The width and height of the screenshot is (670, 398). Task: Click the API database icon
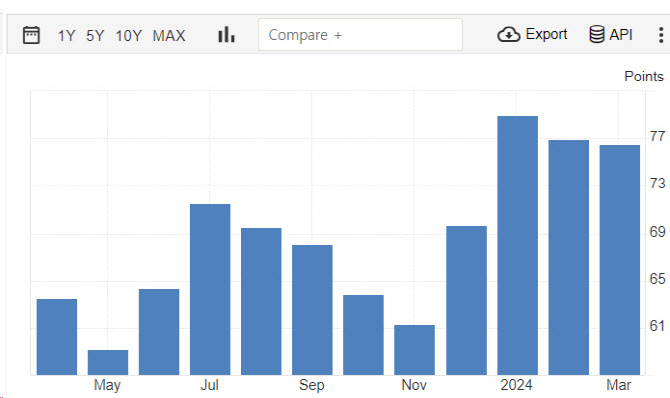(x=597, y=34)
